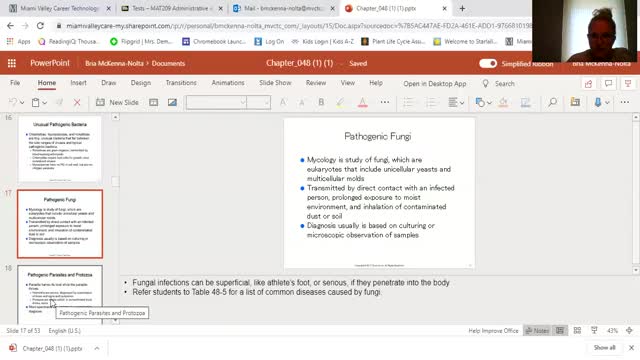Open Slide Sorter view icon in status bar
640x360 pixels.
(x=577, y=331)
